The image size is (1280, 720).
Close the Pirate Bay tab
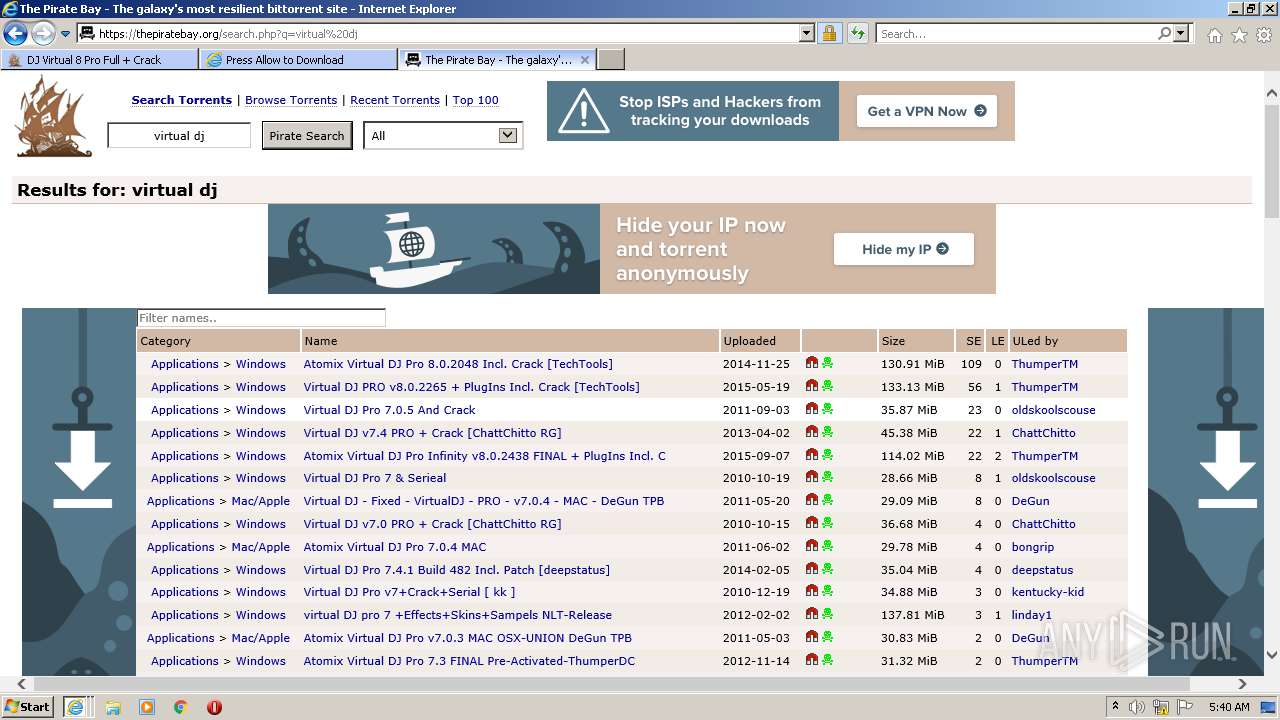point(586,60)
